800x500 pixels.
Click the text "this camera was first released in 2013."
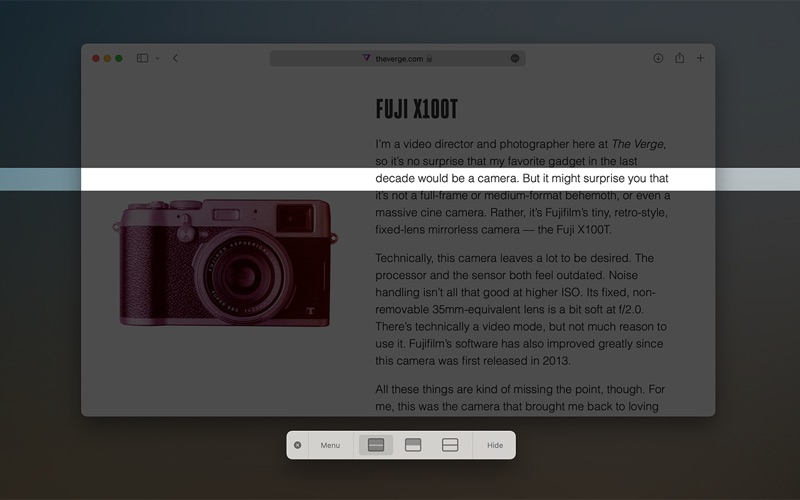coord(473,361)
